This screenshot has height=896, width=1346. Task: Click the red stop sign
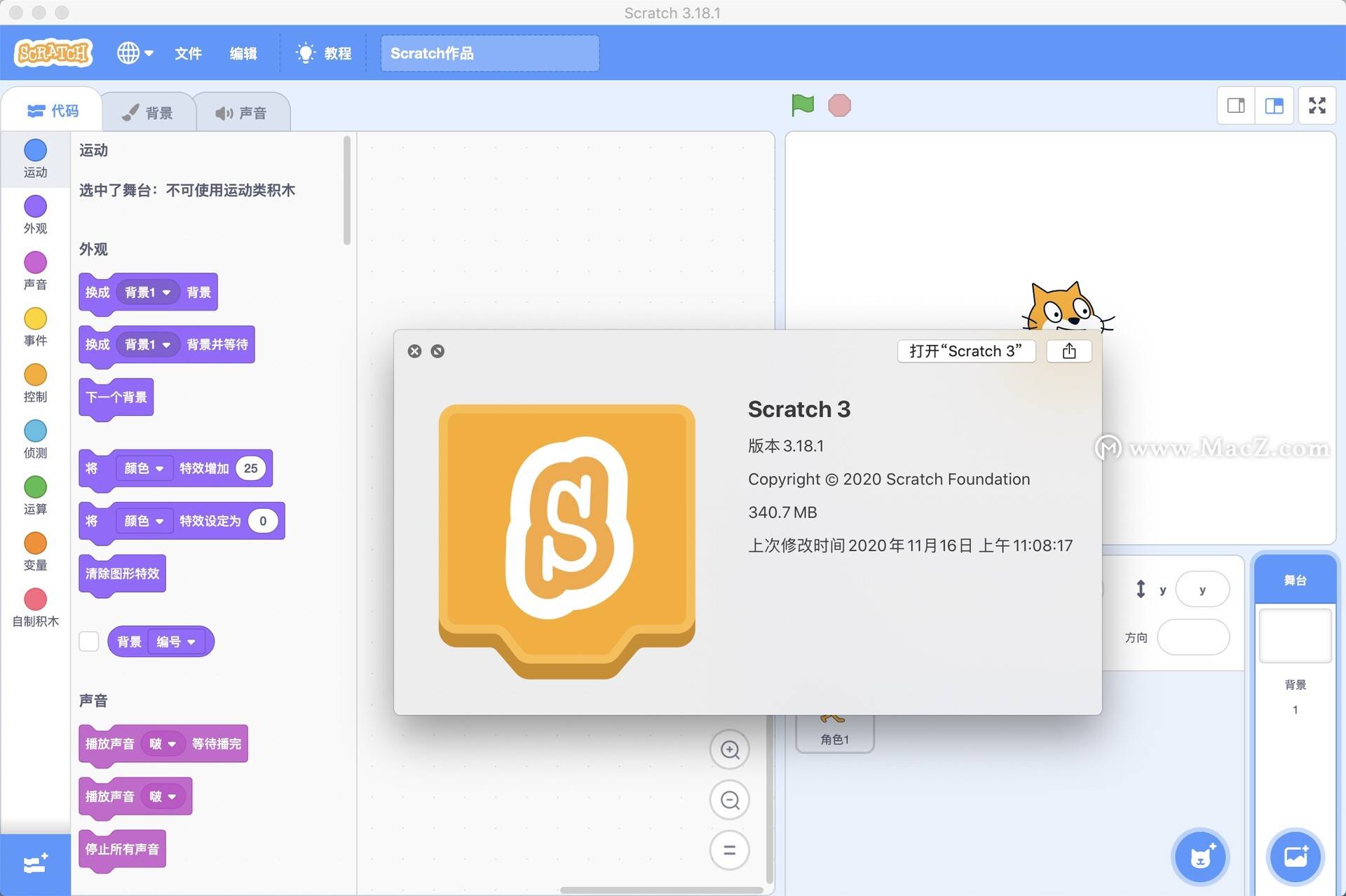[839, 106]
